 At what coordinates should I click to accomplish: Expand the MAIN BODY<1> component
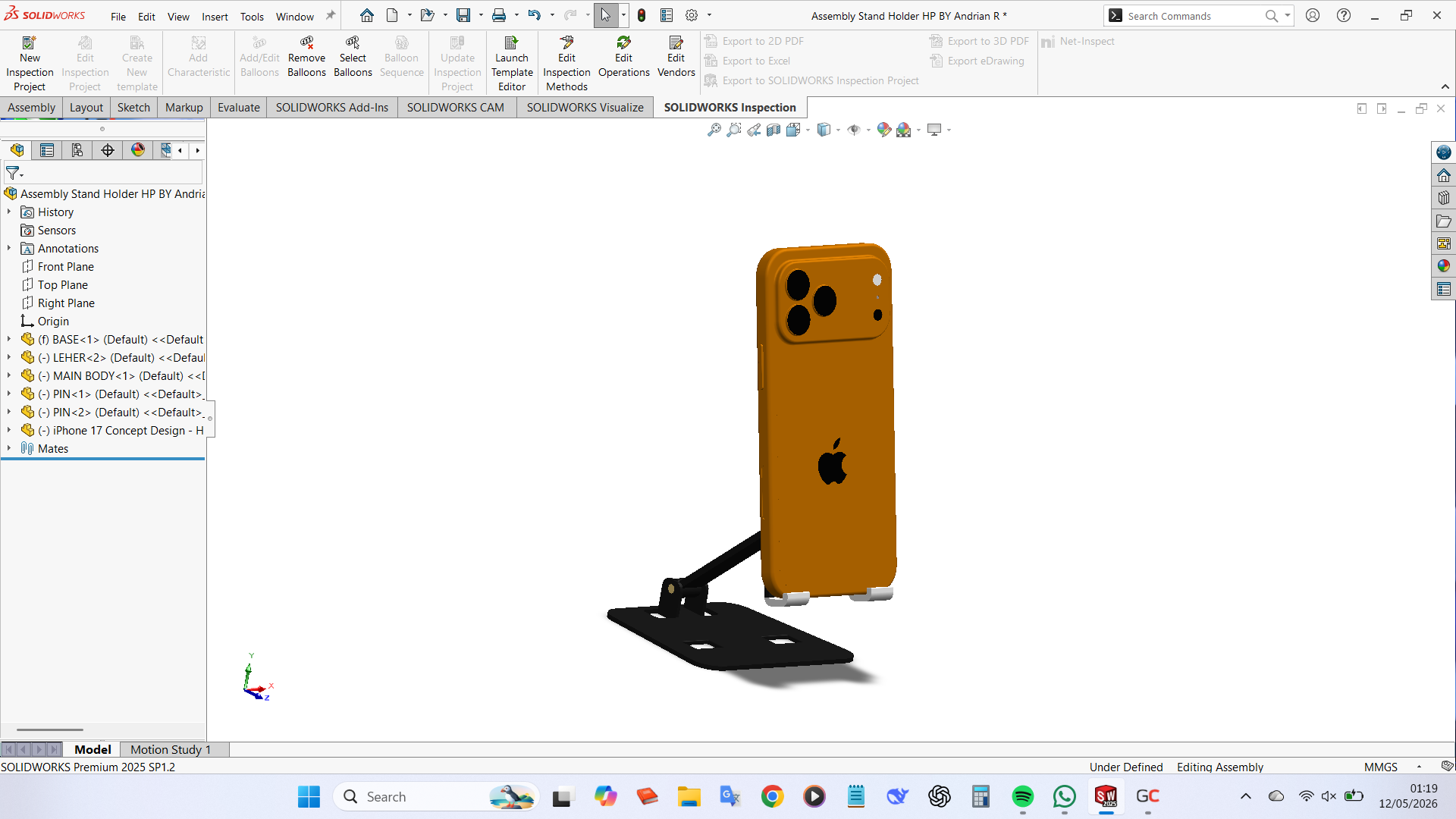9,376
